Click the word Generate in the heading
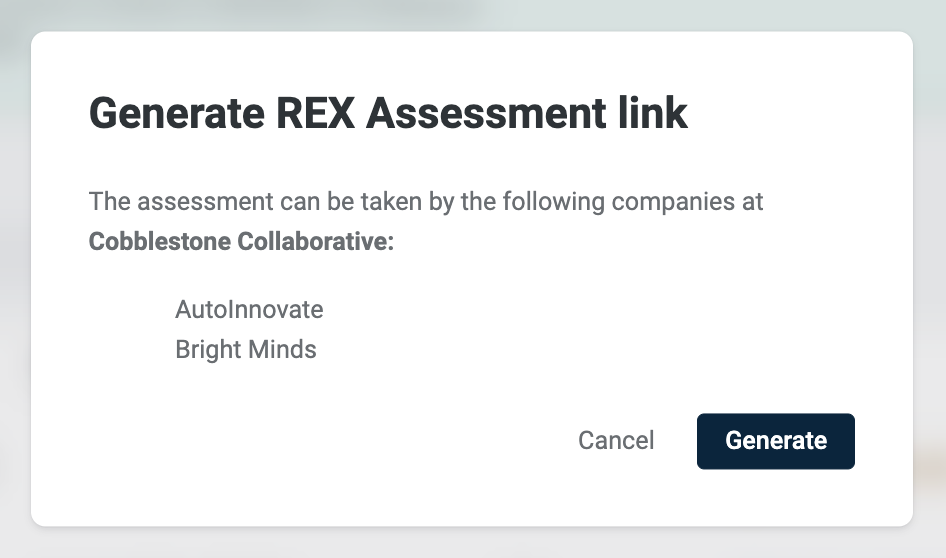This screenshot has width=946, height=558. point(177,113)
